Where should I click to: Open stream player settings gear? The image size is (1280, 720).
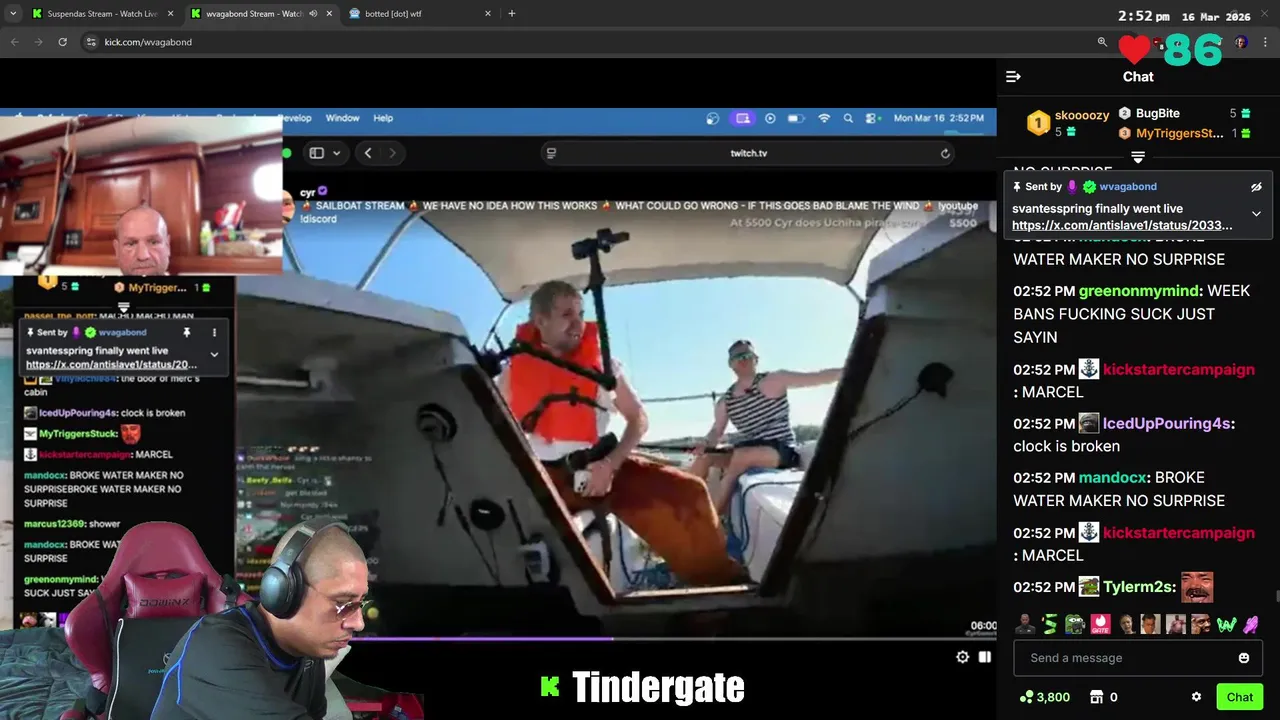(x=962, y=657)
